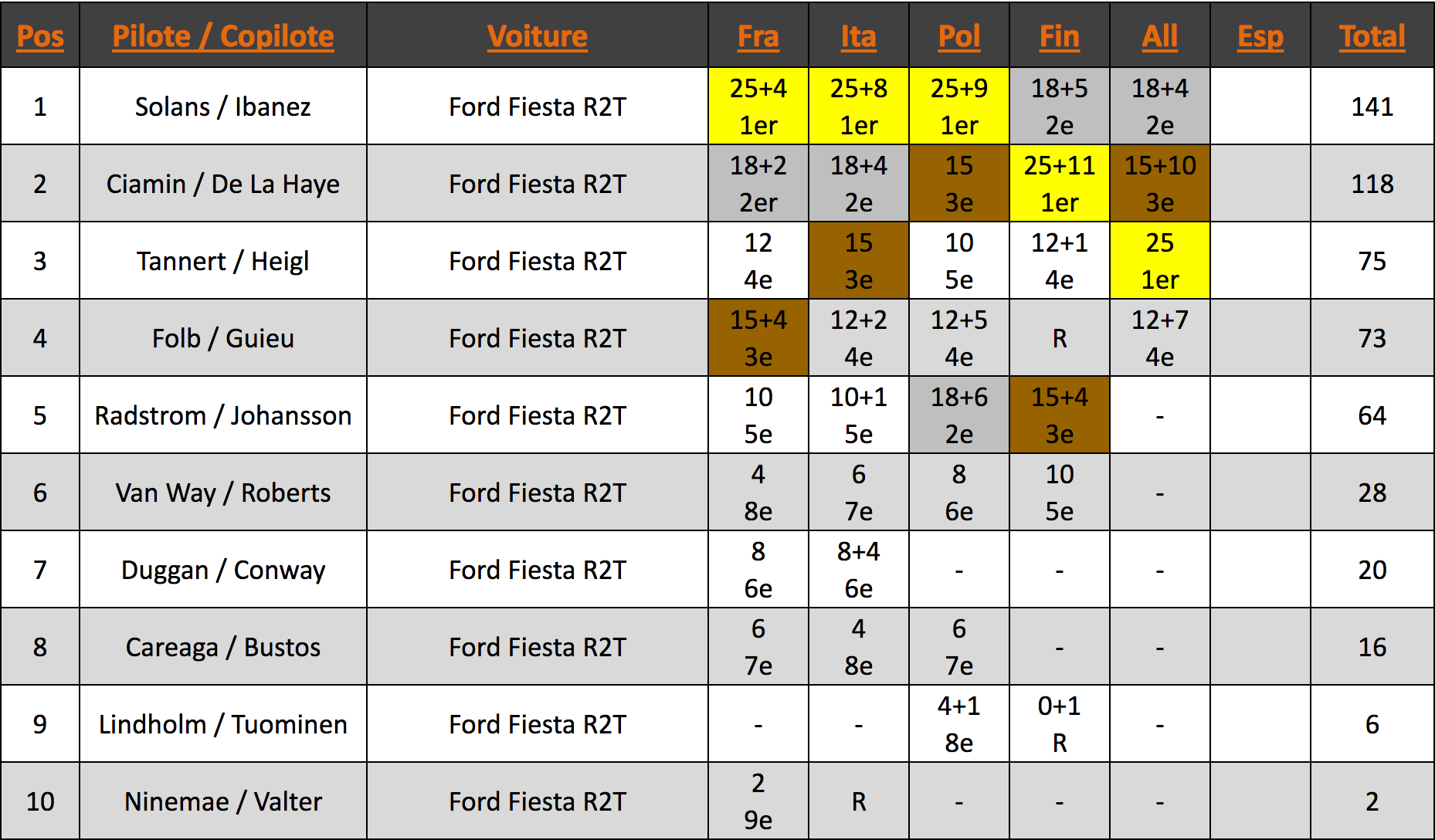1435x840 pixels.
Task: Click total 141 for Solans
Action: tap(1372, 107)
